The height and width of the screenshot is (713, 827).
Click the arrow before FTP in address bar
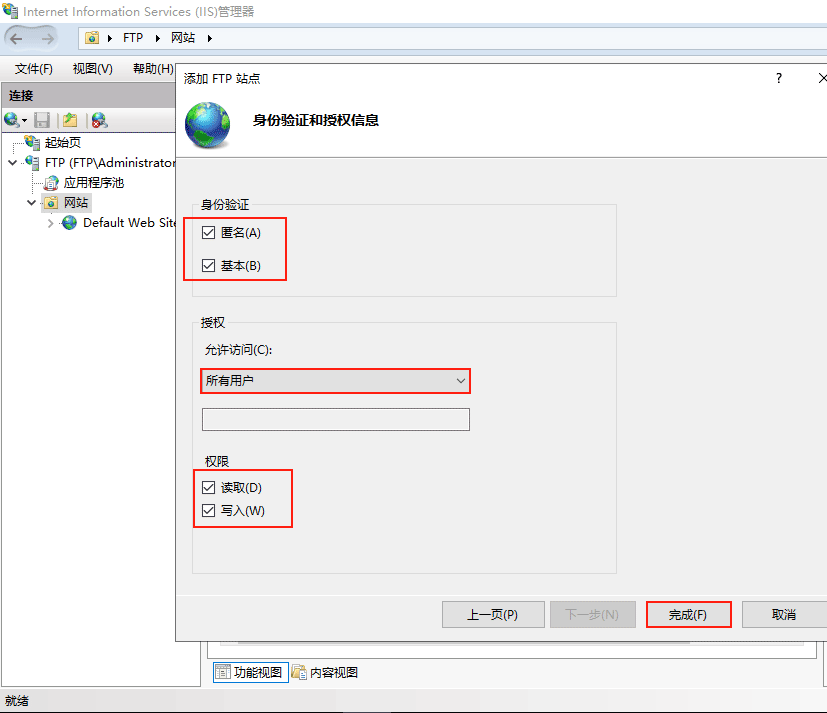click(x=110, y=38)
